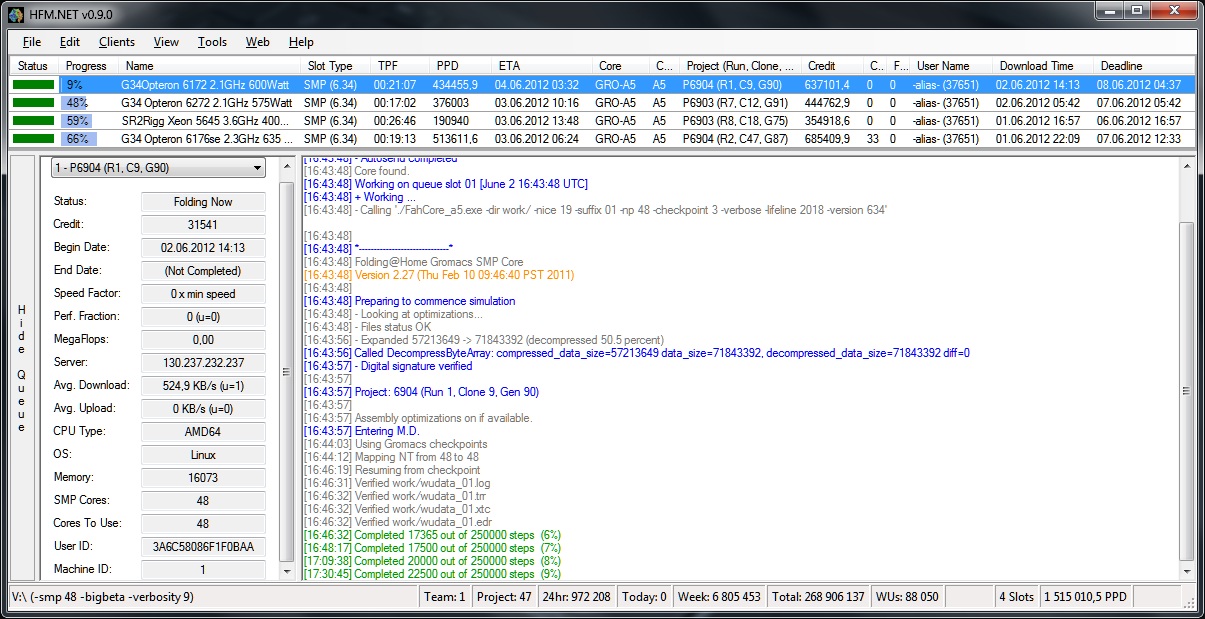Click green status indicator of Opteron 6176se row
The image size is (1205, 619).
[x=33, y=139]
